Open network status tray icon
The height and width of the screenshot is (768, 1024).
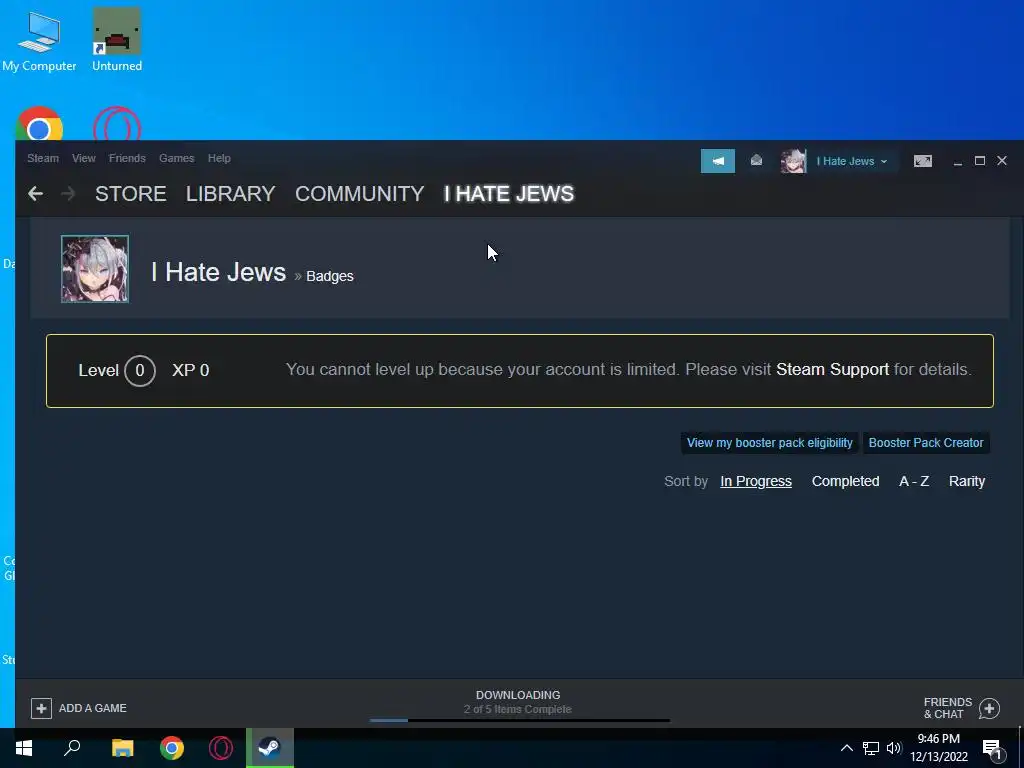[x=871, y=748]
